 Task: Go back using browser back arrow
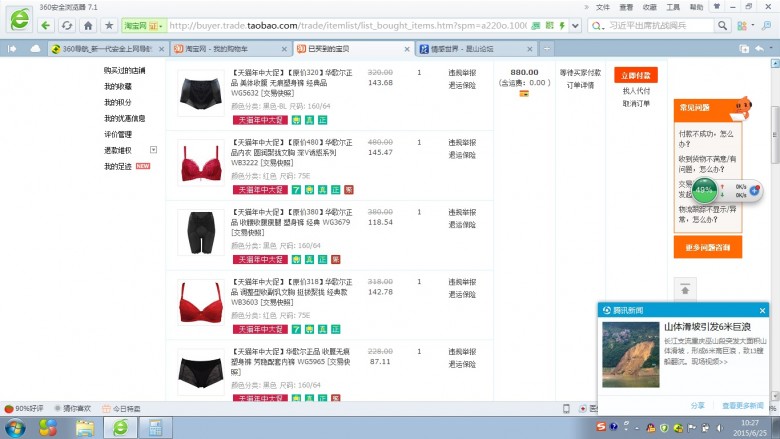pyautogui.click(x=46, y=25)
